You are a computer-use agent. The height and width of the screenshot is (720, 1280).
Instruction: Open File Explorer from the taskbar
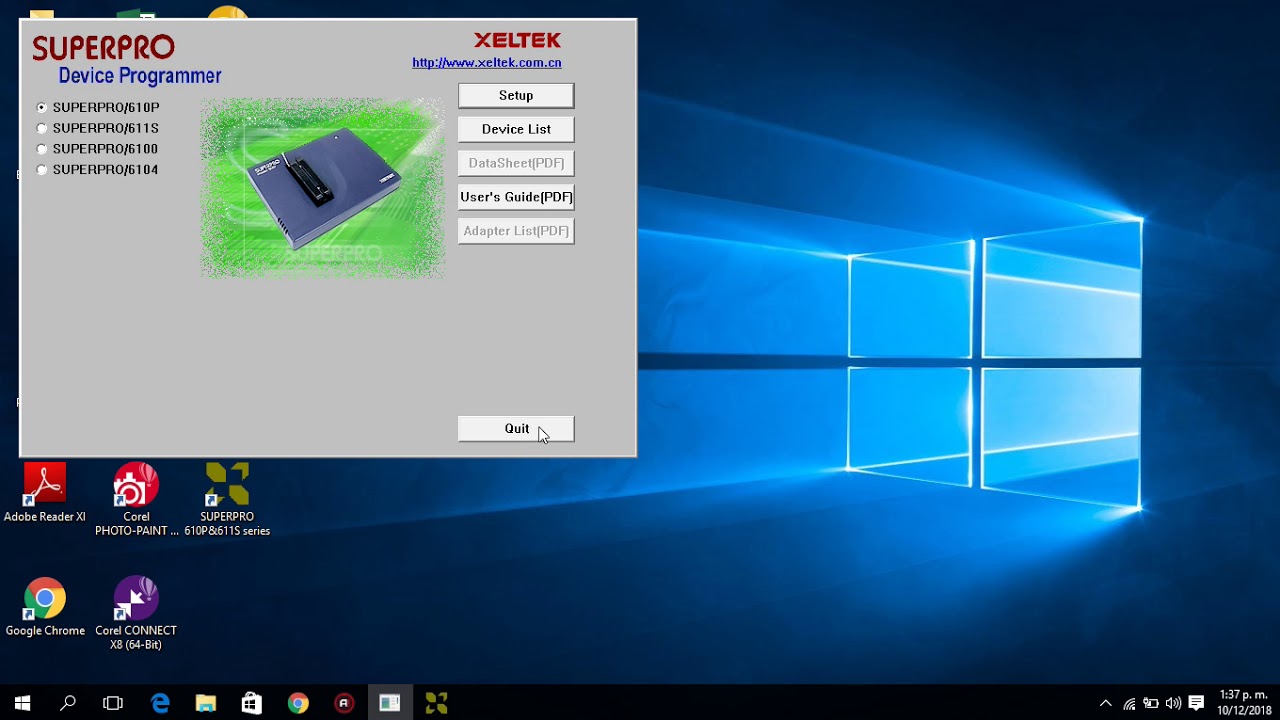click(x=206, y=703)
